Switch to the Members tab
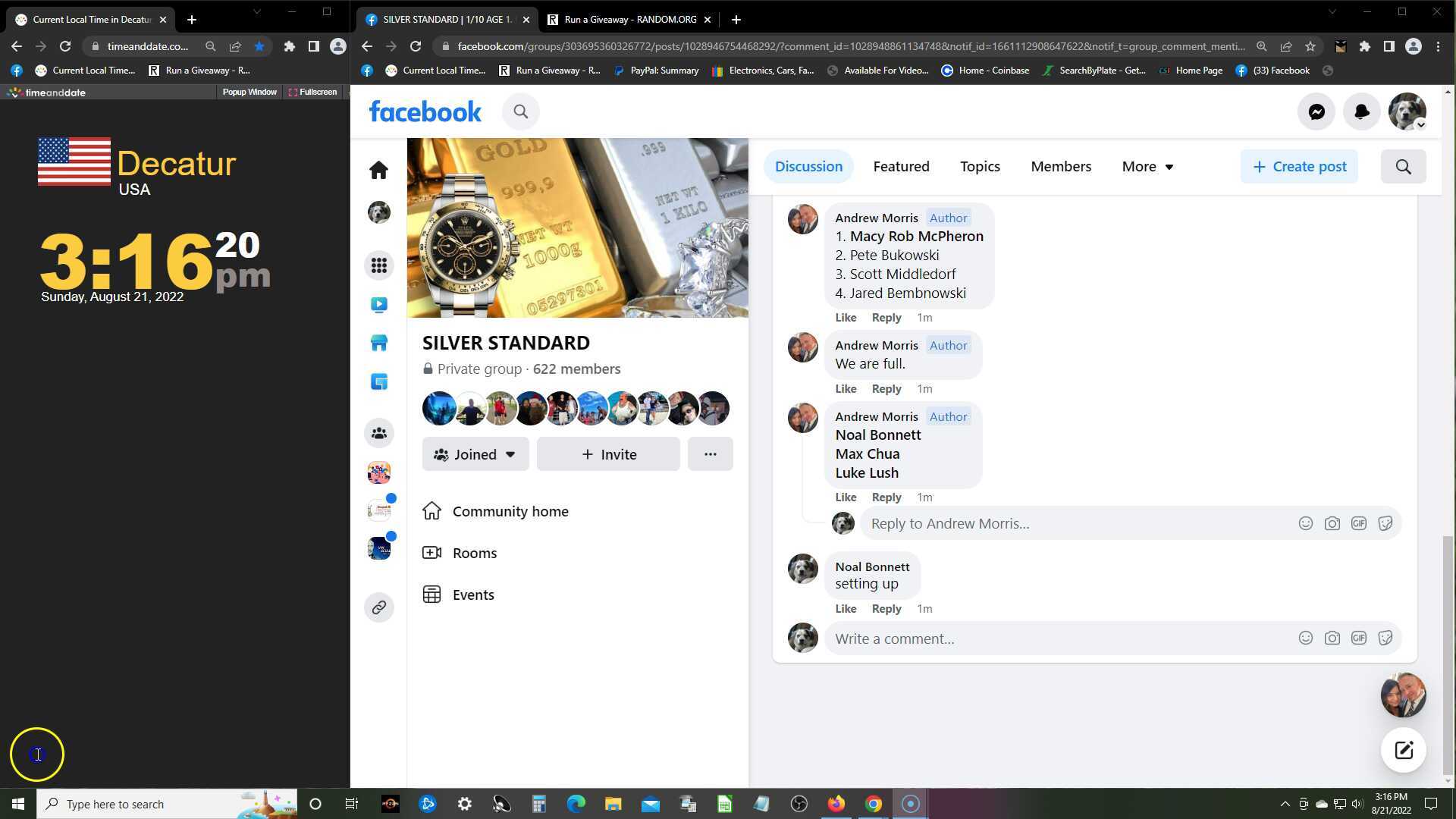Image resolution: width=1456 pixels, height=819 pixels. click(x=1060, y=167)
